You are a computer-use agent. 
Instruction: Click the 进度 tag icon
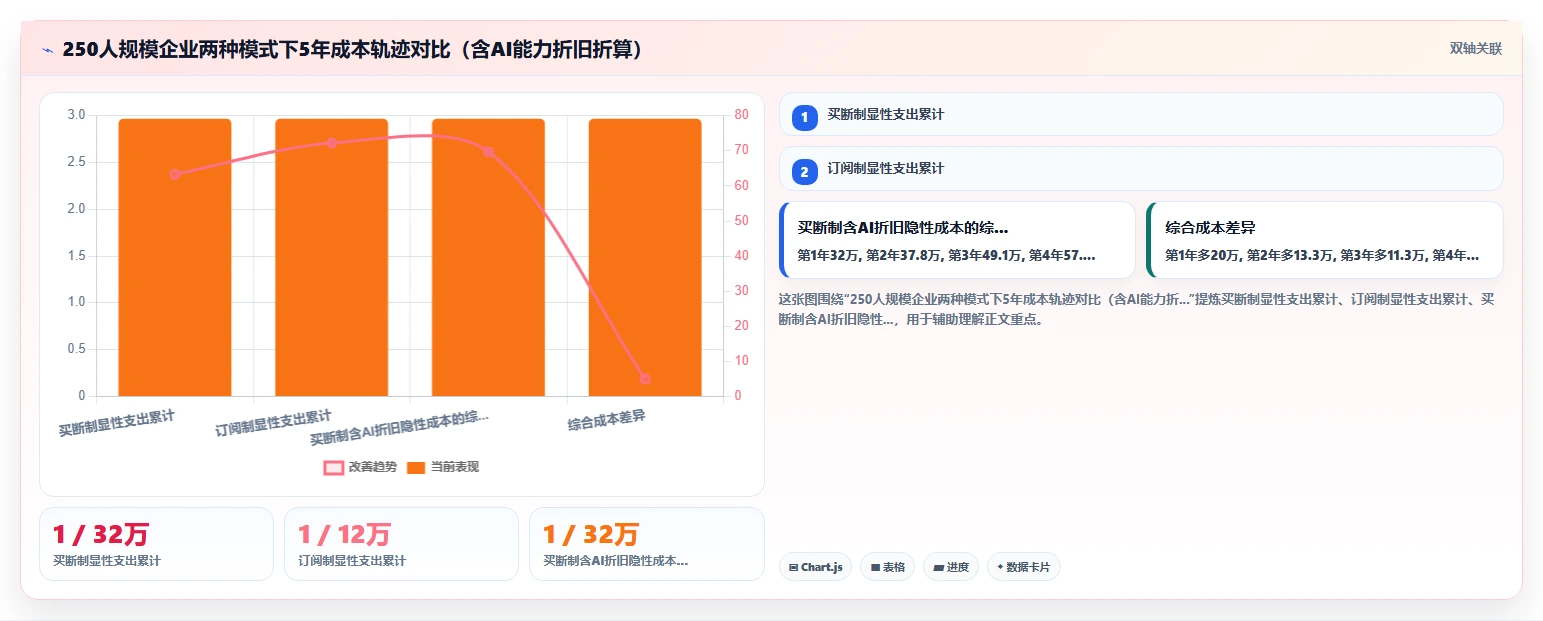(x=938, y=568)
